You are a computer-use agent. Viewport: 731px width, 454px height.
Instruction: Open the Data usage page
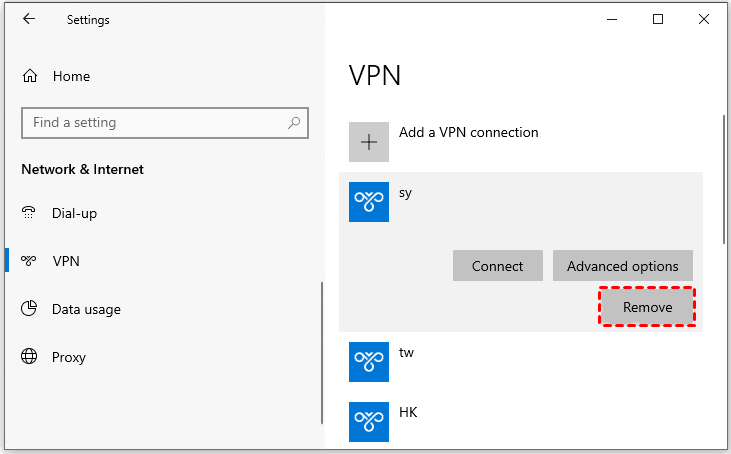pos(86,309)
